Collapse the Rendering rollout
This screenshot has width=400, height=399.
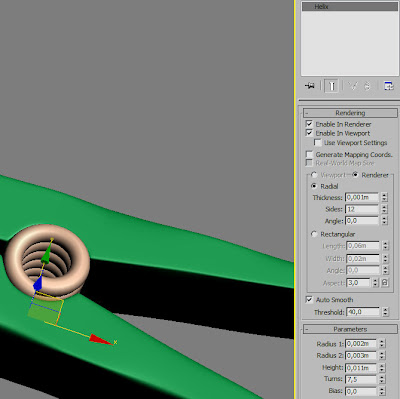point(350,113)
